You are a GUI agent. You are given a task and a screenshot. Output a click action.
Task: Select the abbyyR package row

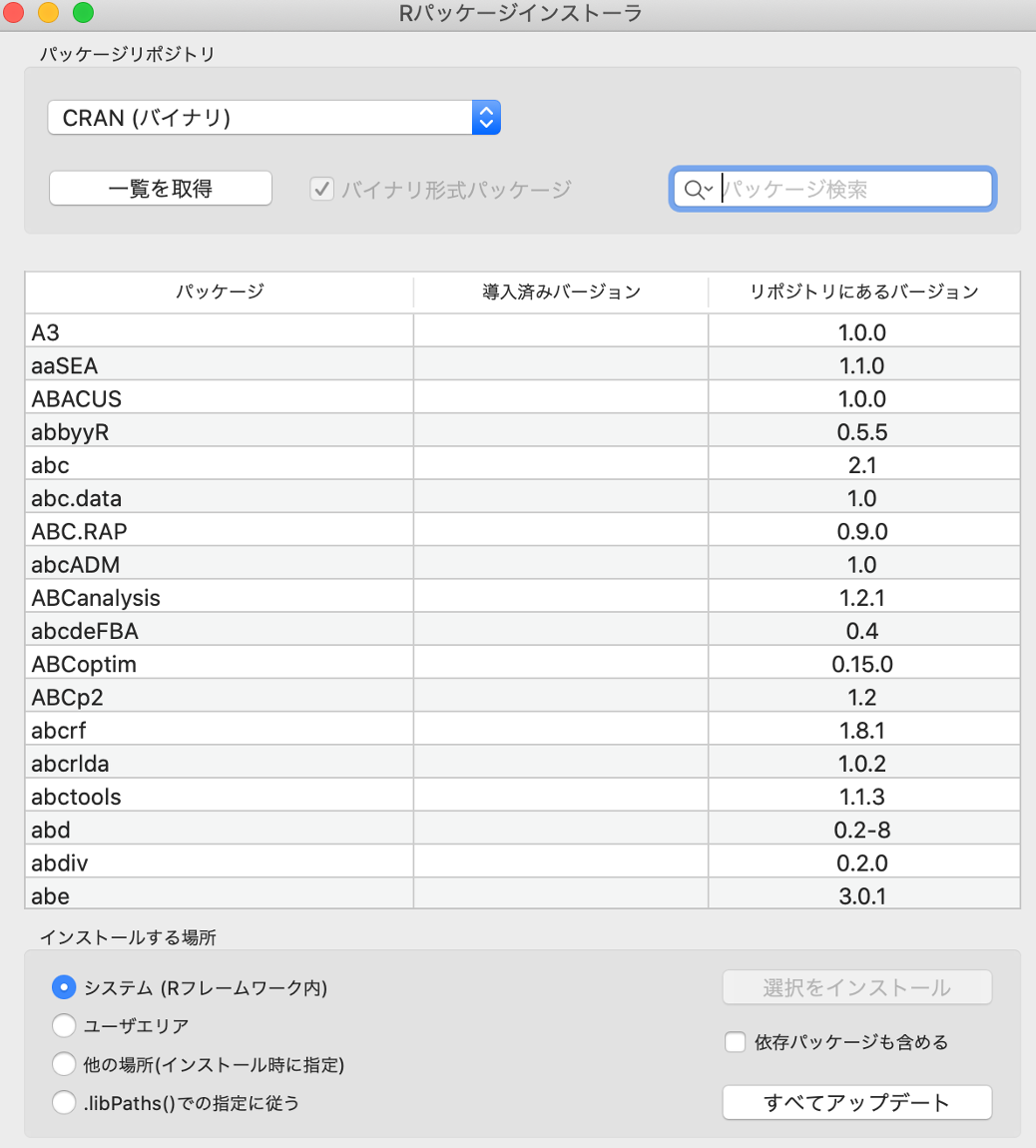(x=523, y=432)
